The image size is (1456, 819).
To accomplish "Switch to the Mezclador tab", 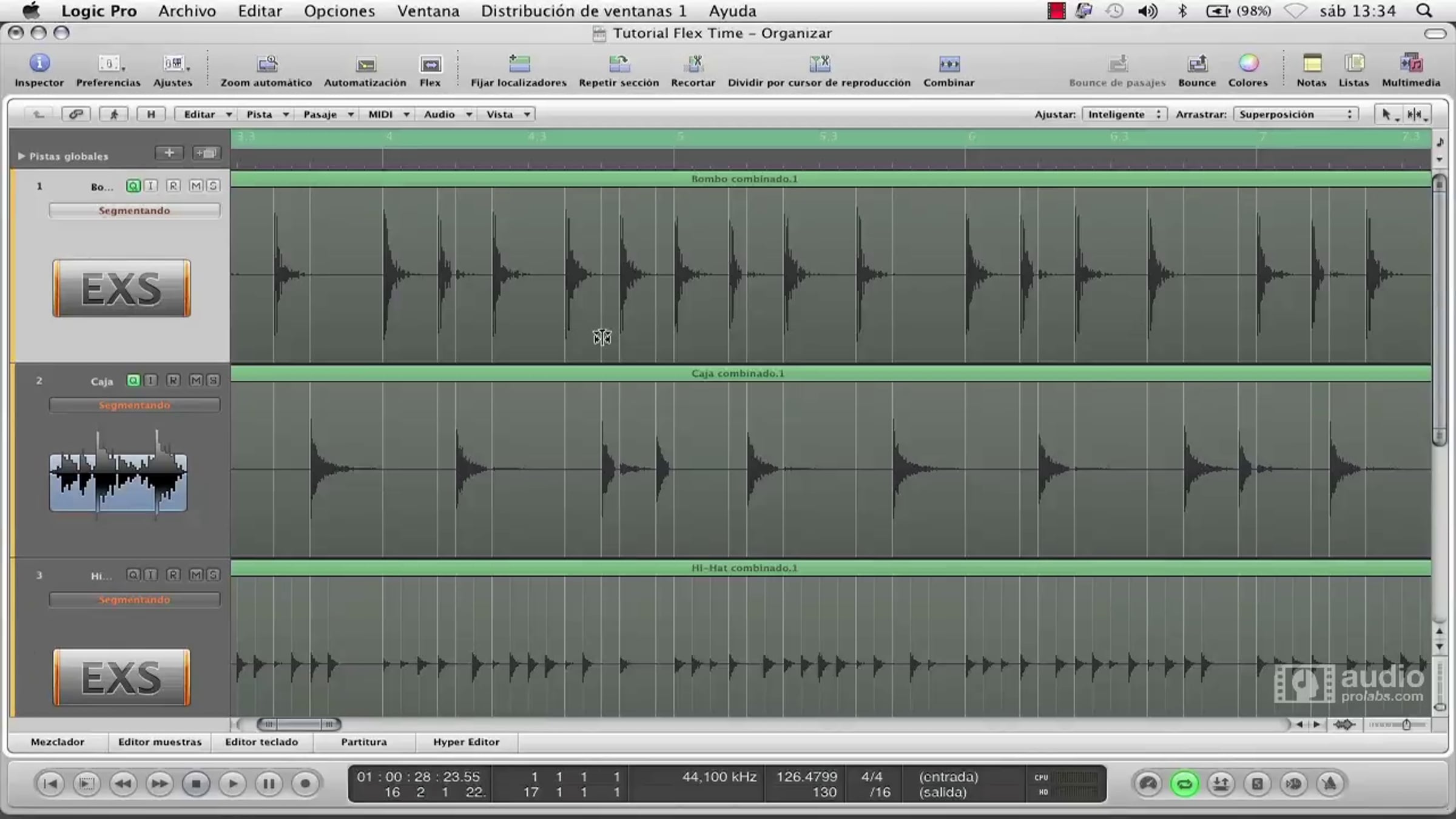I will click(x=58, y=741).
